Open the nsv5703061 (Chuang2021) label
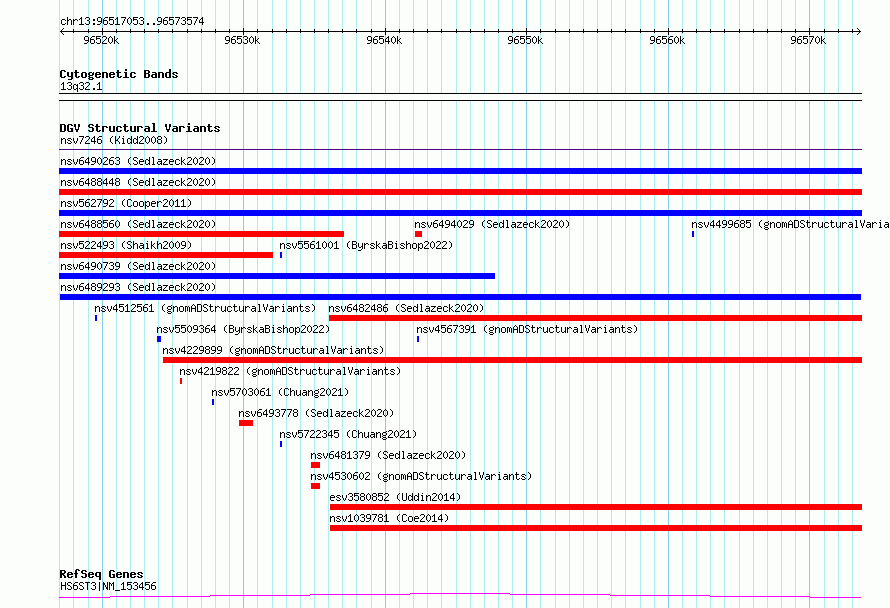The width and height of the screenshot is (890, 608). [x=280, y=392]
